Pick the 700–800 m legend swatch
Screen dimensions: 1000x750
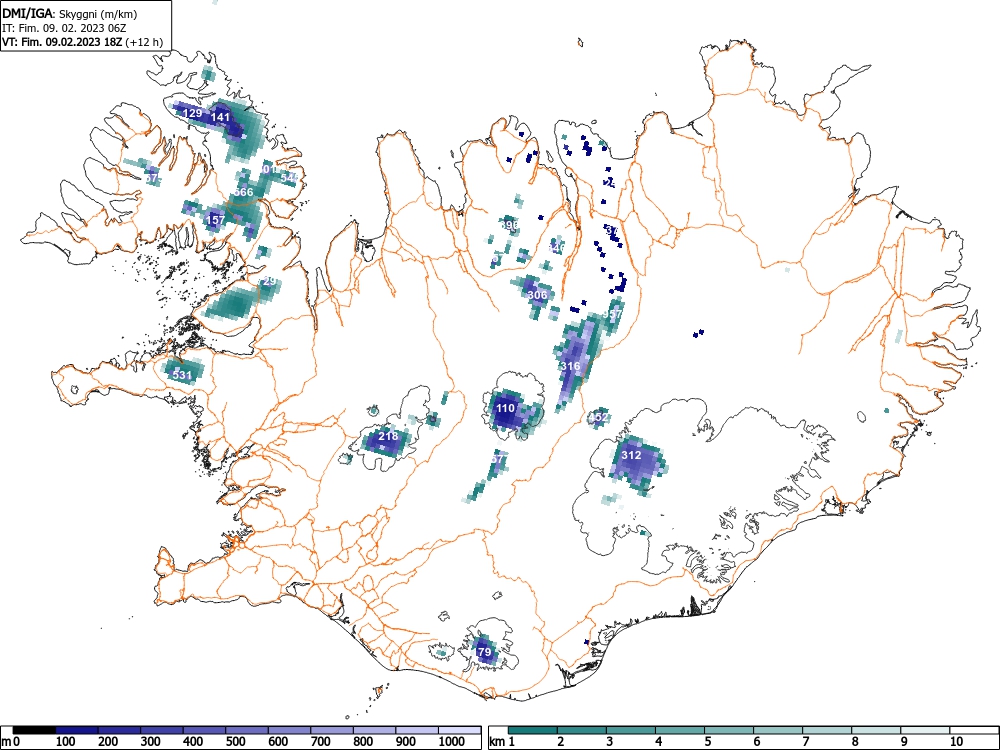[x=332, y=730]
